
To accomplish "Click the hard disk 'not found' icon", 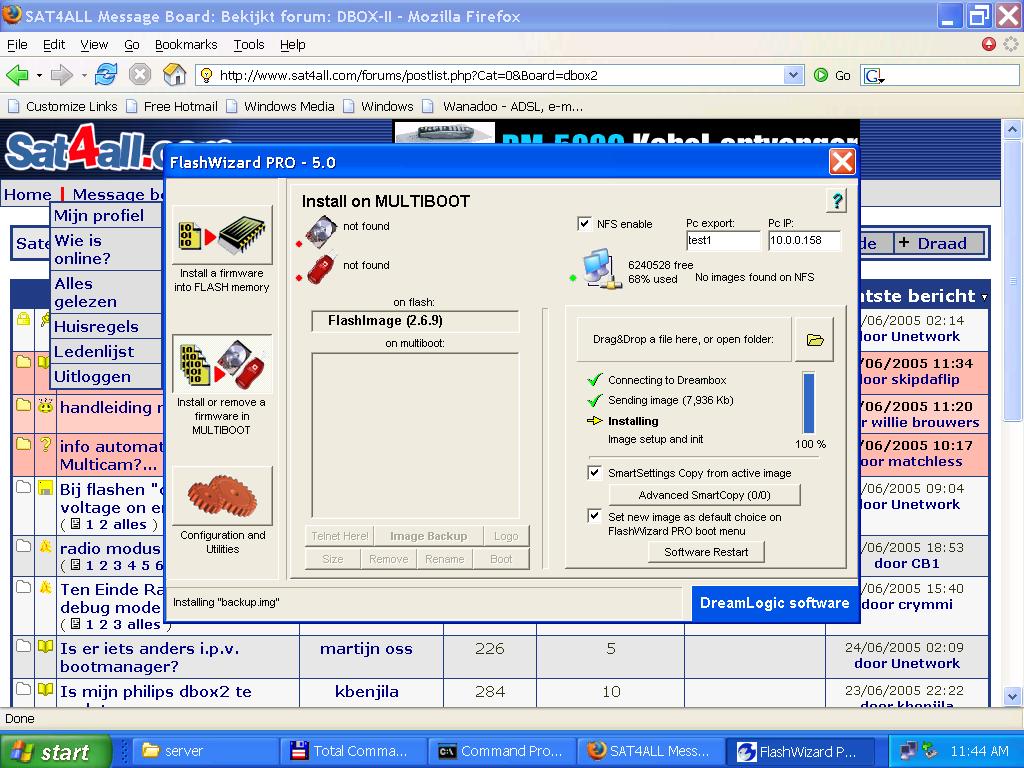I will tap(321, 231).
